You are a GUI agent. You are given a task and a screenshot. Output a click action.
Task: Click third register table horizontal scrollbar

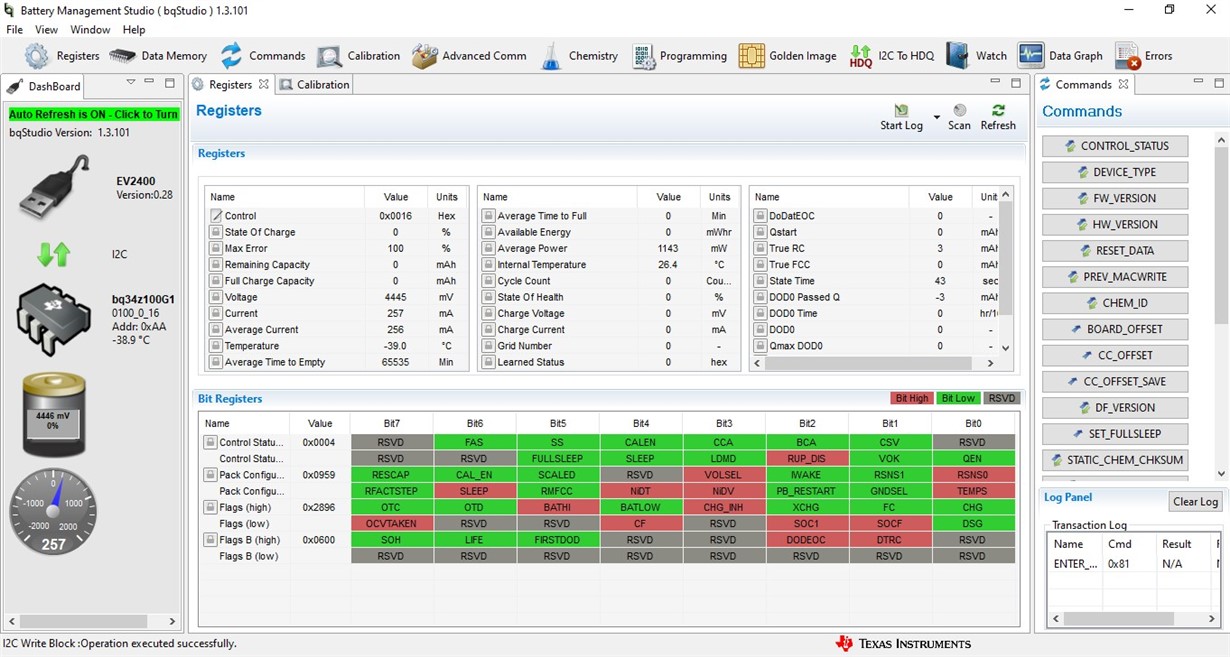(869, 363)
